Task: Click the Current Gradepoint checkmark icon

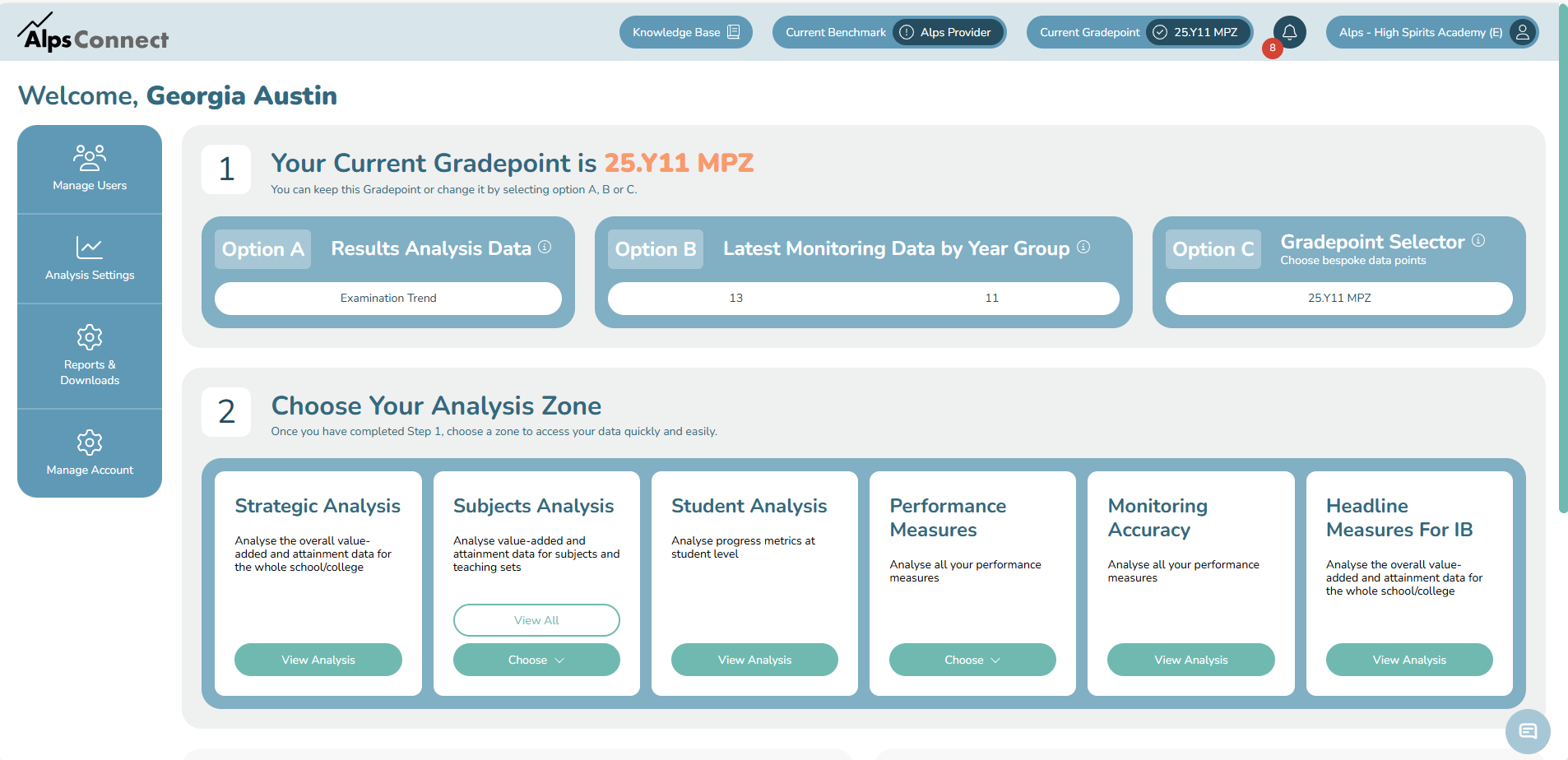Action: (x=1160, y=32)
